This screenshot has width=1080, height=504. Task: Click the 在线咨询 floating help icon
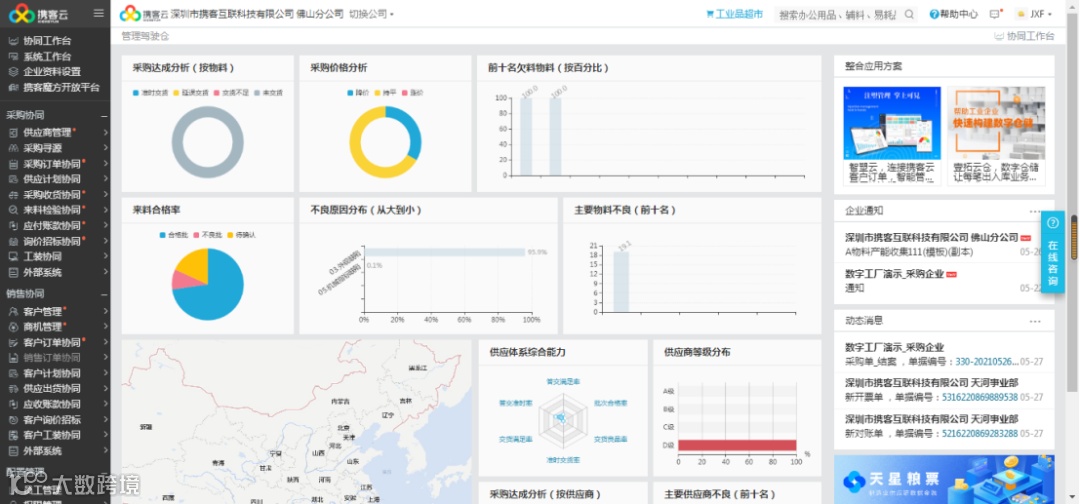click(x=1052, y=222)
